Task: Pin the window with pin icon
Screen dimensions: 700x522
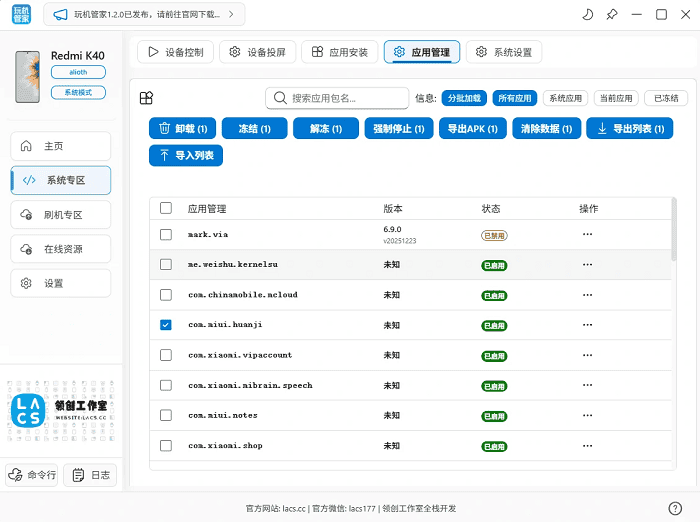Action: 612,15
